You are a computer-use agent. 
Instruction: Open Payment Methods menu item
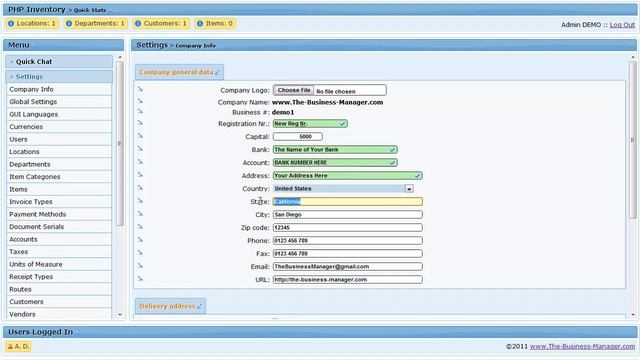point(59,214)
